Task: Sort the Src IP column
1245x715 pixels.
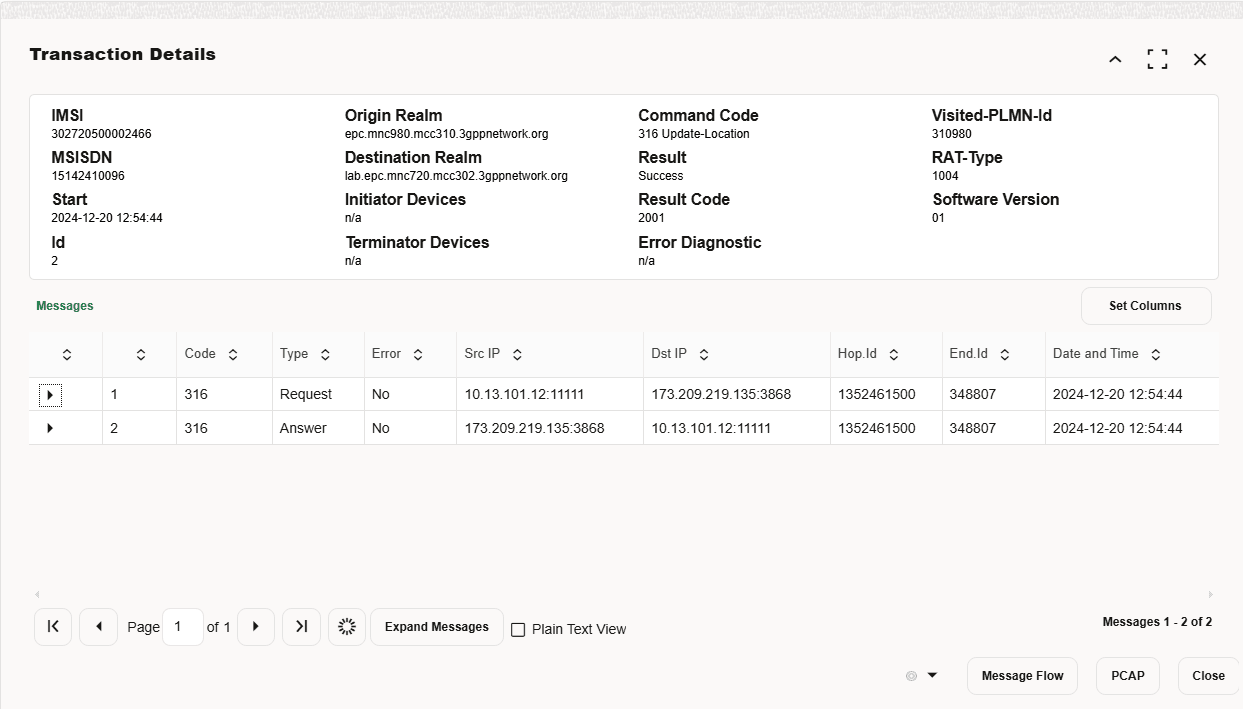Action: 518,353
